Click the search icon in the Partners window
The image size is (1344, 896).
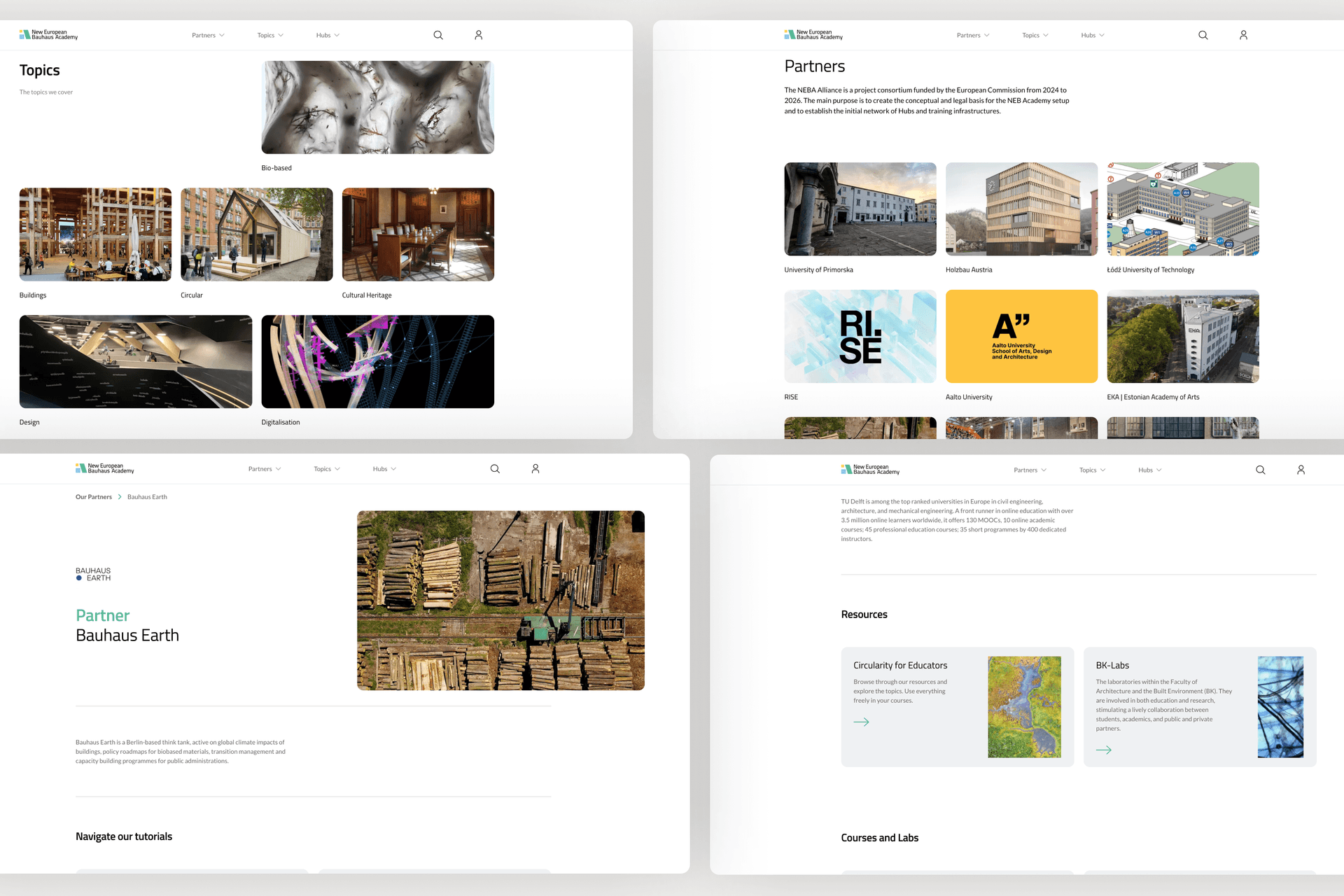pyautogui.click(x=1203, y=35)
